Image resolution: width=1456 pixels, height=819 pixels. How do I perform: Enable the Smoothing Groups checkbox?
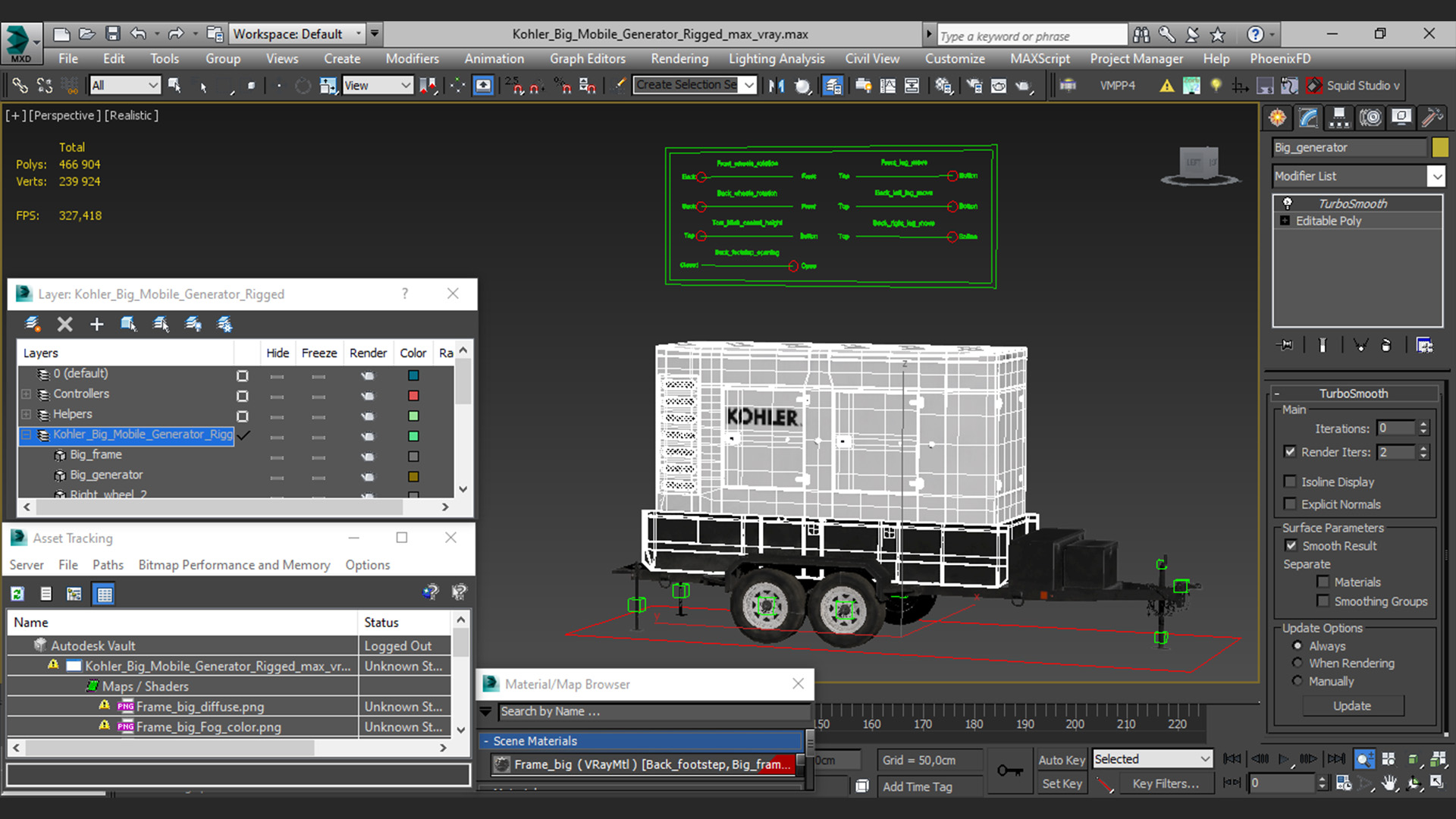point(1323,601)
